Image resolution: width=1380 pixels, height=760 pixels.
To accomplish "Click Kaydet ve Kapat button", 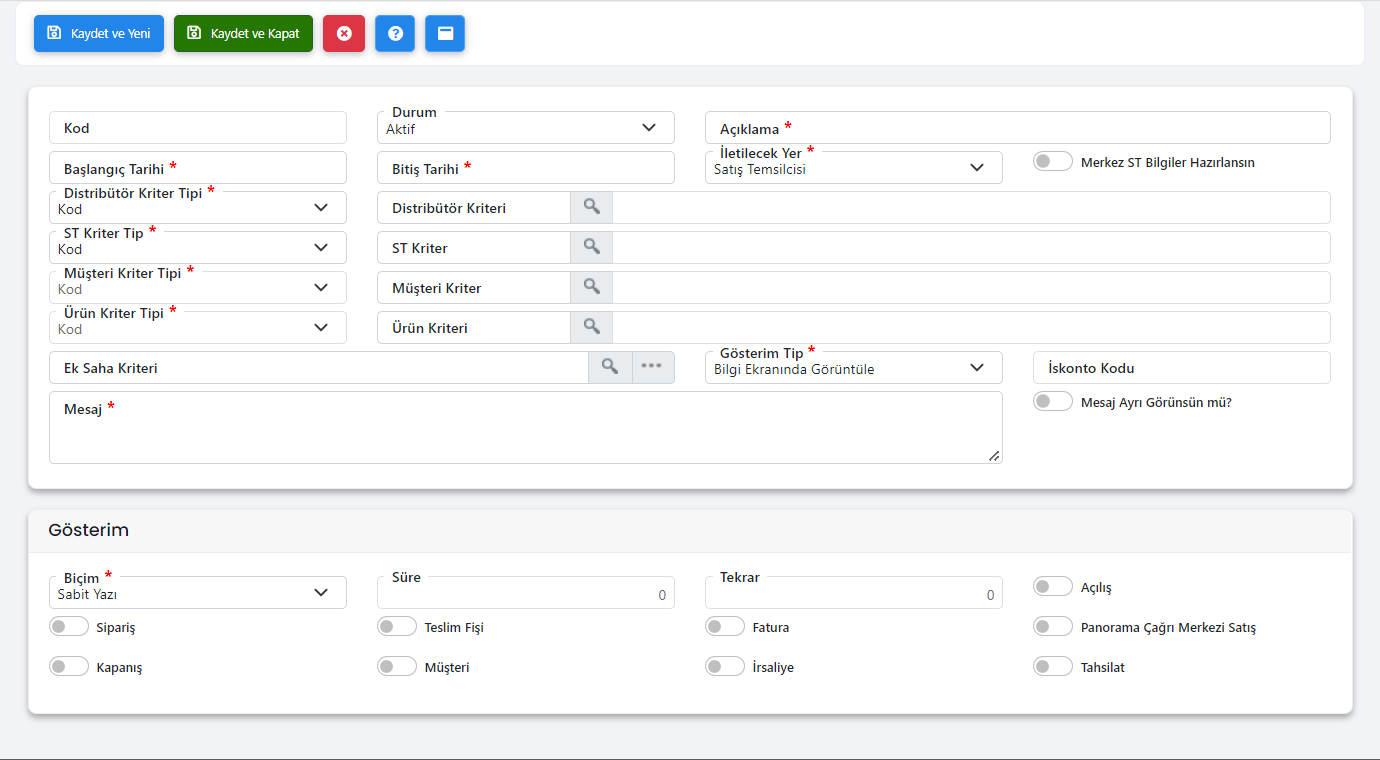I will 243,33.
